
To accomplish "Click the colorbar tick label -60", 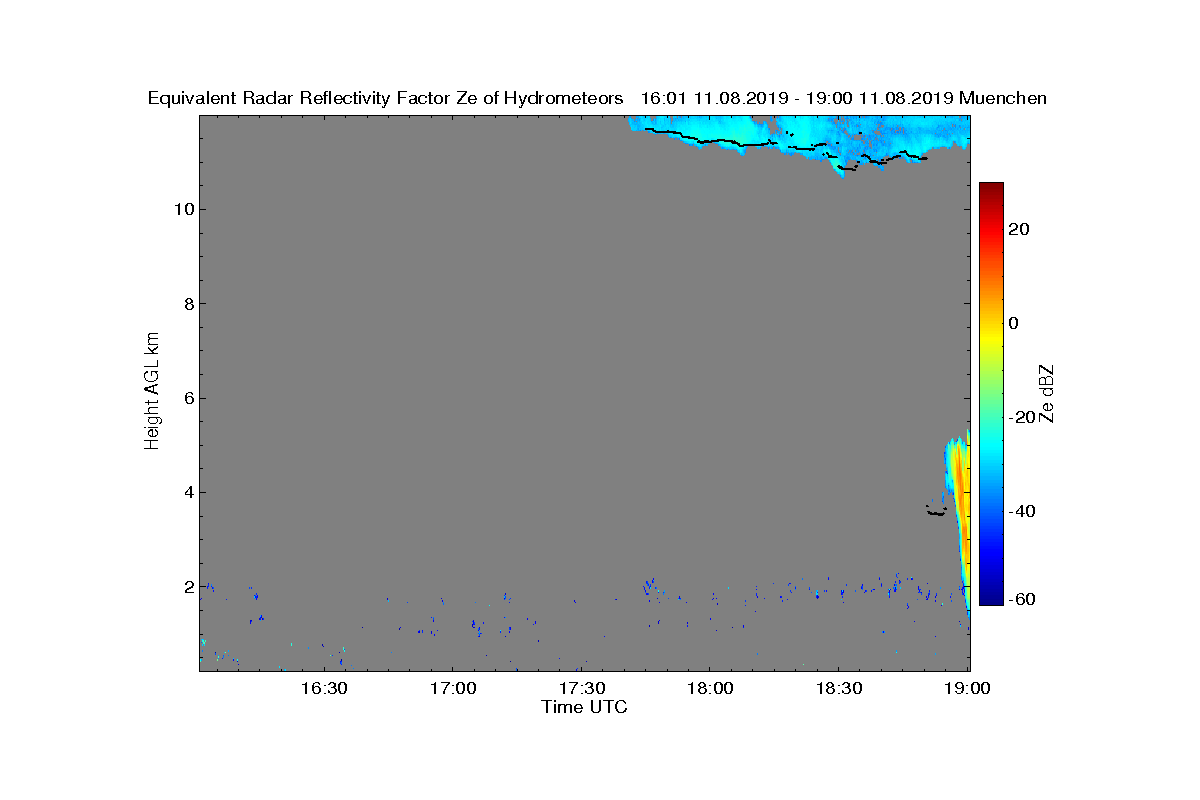I will tap(1020, 600).
